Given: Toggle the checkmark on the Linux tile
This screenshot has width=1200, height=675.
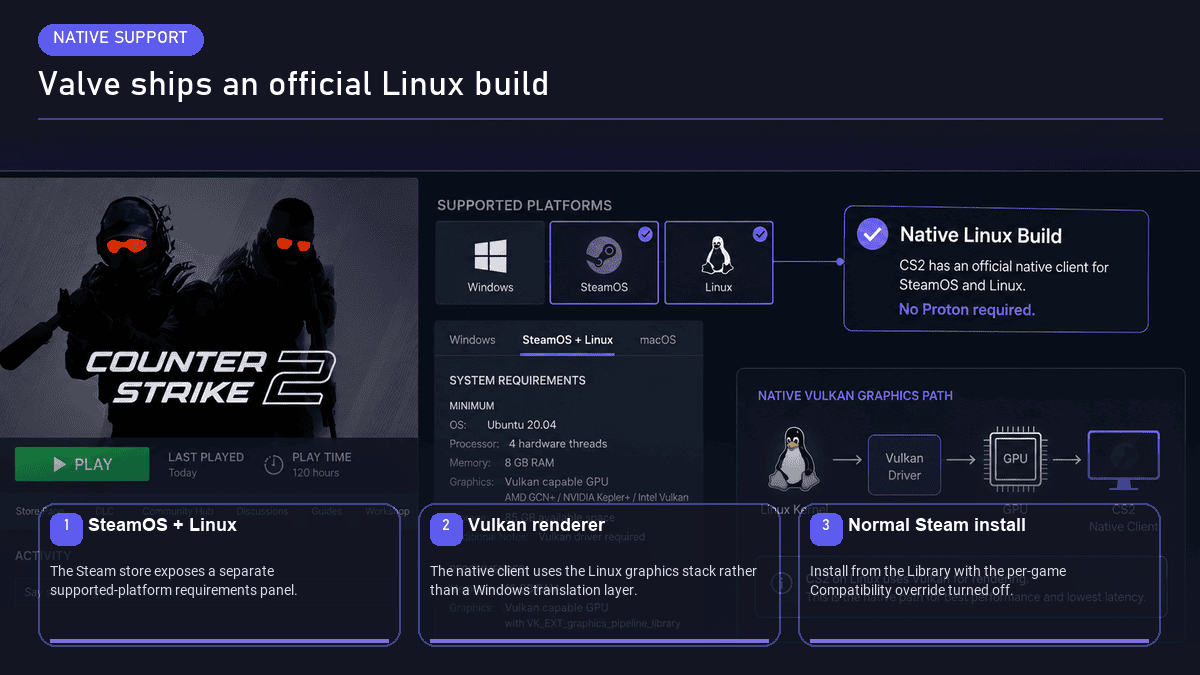Looking at the screenshot, I should (x=760, y=234).
